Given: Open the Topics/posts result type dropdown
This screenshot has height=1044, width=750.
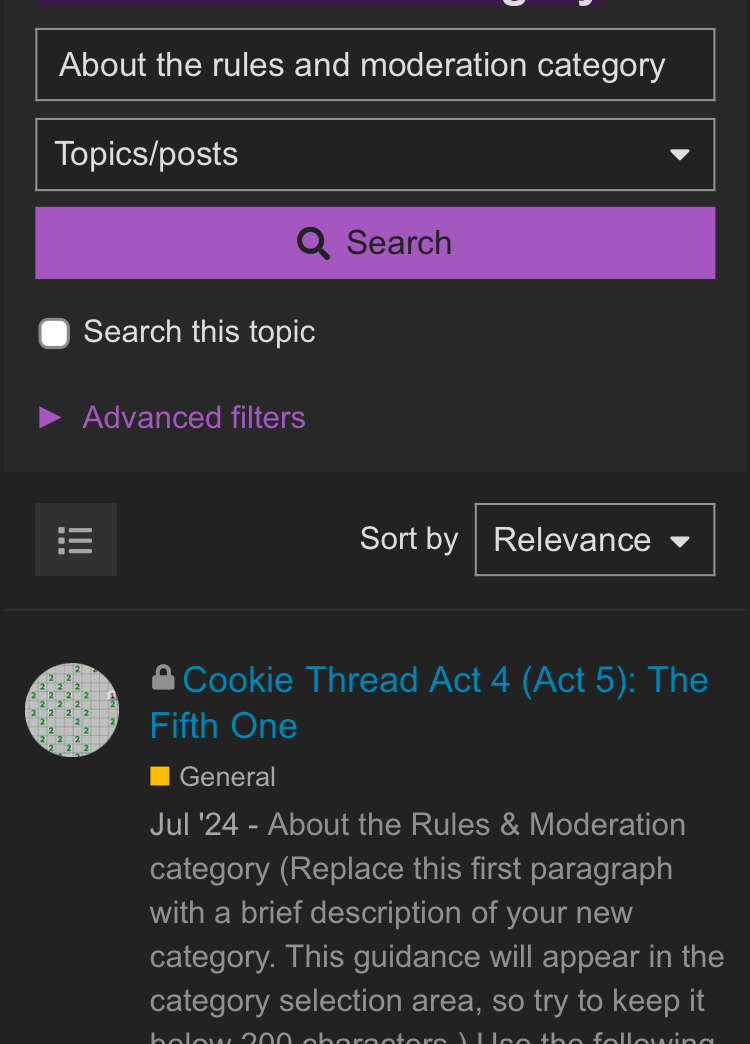Looking at the screenshot, I should 375,154.
